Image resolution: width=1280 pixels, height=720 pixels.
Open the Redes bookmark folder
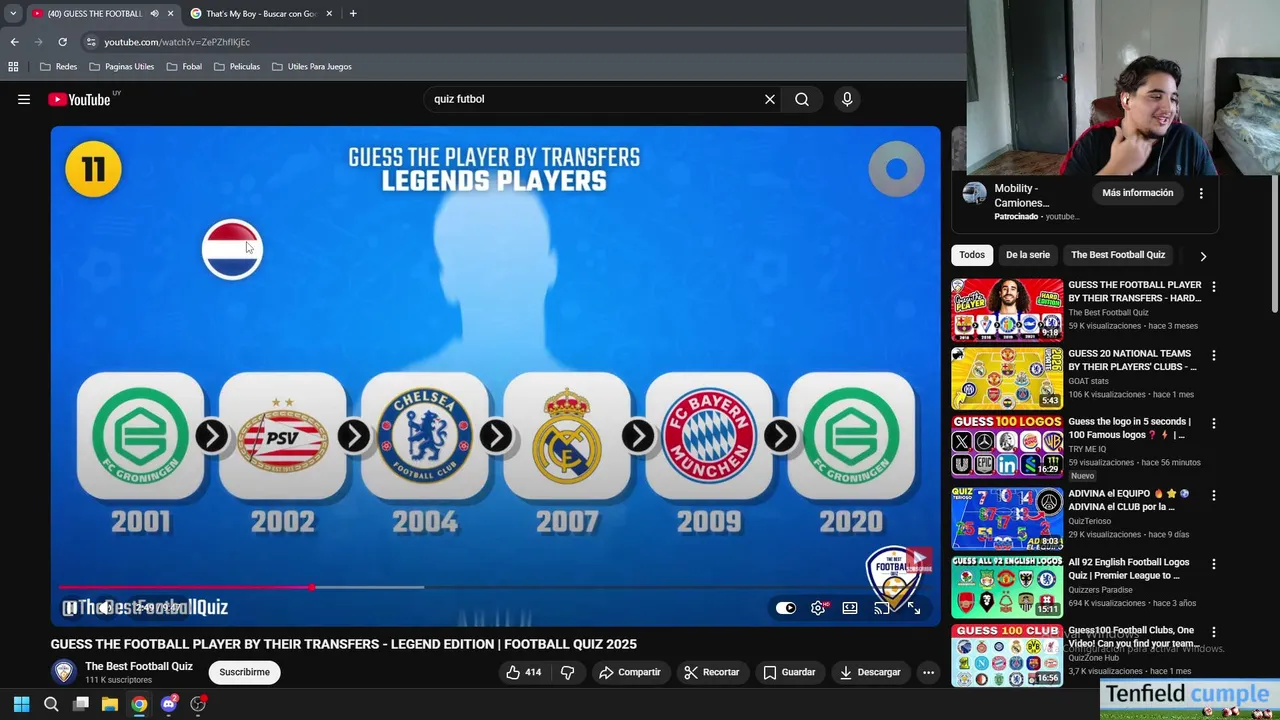pos(58,67)
